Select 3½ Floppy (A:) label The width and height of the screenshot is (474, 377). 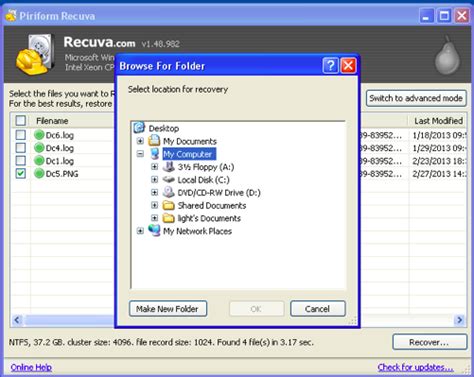206,167
